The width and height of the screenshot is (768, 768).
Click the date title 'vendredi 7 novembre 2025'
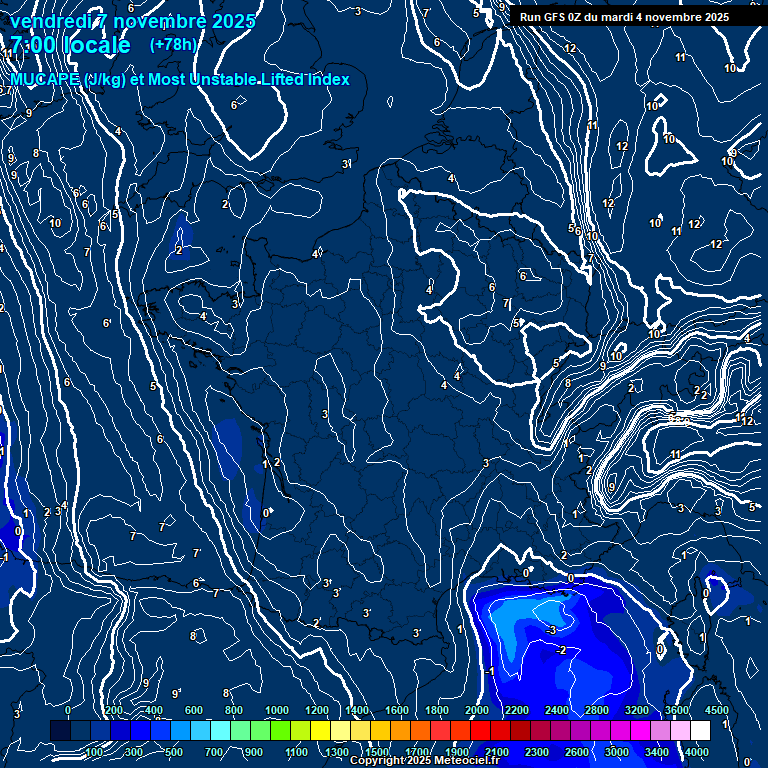(x=133, y=22)
